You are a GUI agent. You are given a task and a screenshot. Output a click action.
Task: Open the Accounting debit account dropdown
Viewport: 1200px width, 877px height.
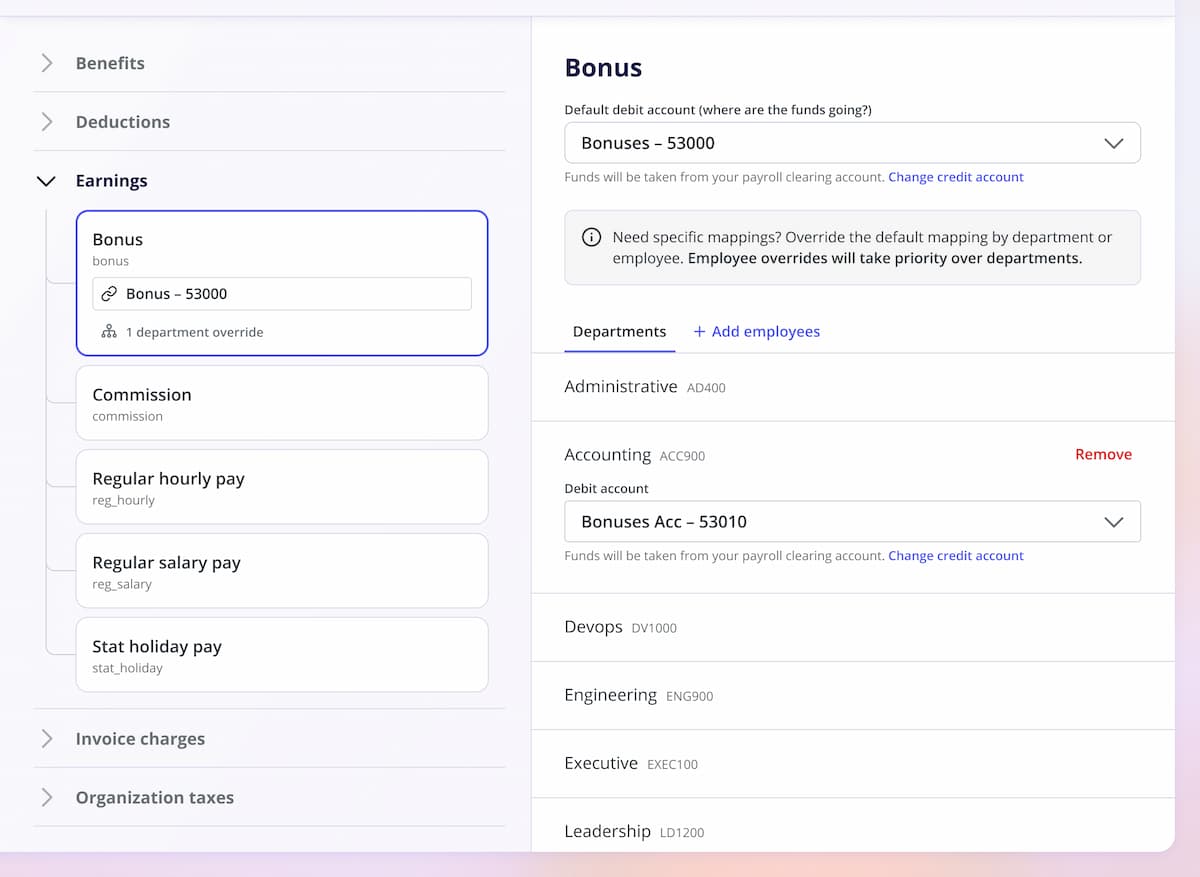point(852,522)
